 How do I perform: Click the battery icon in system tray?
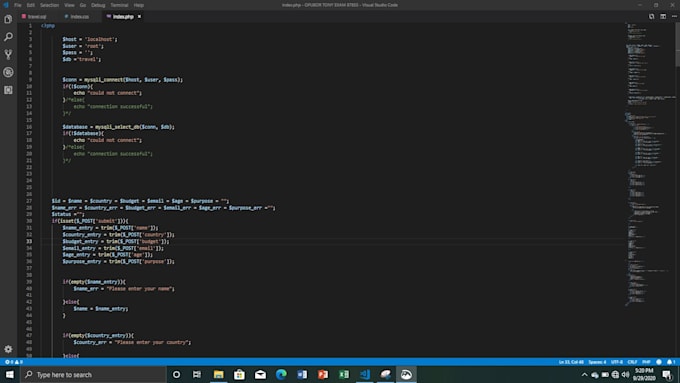pyautogui.click(x=605, y=375)
